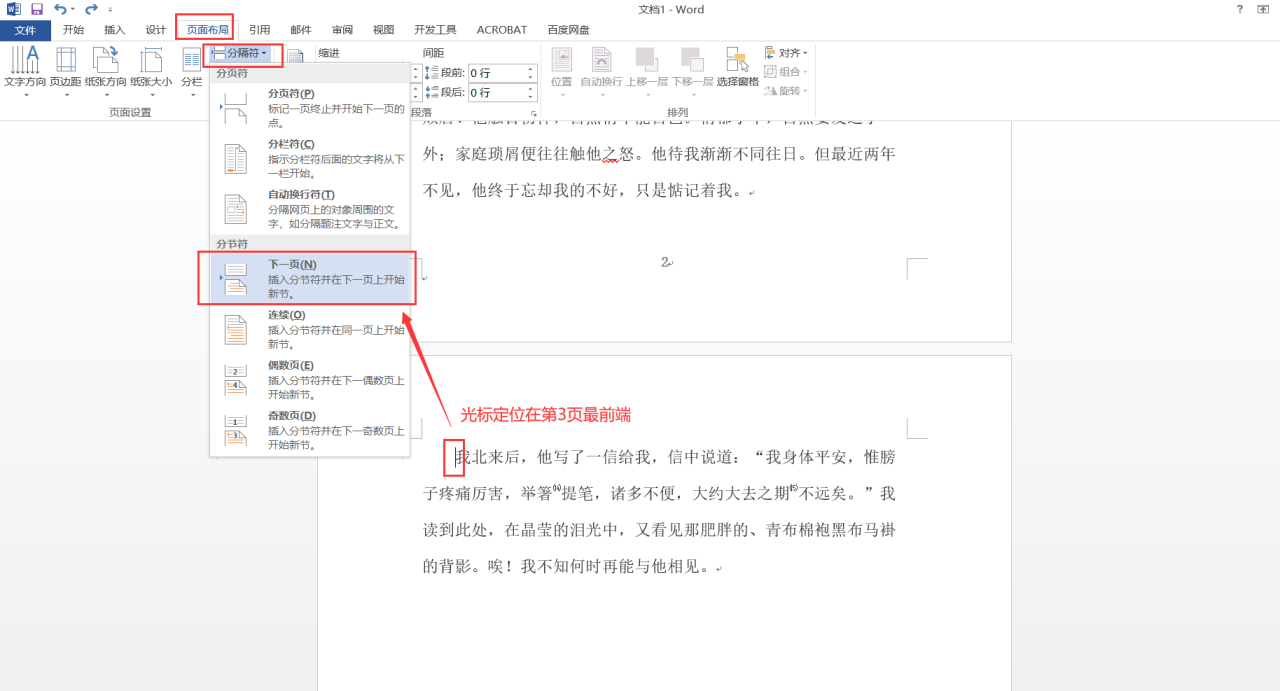Viewport: 1280px width, 691px height.
Task: Choose 连续 continuous section break
Action: (x=310, y=329)
